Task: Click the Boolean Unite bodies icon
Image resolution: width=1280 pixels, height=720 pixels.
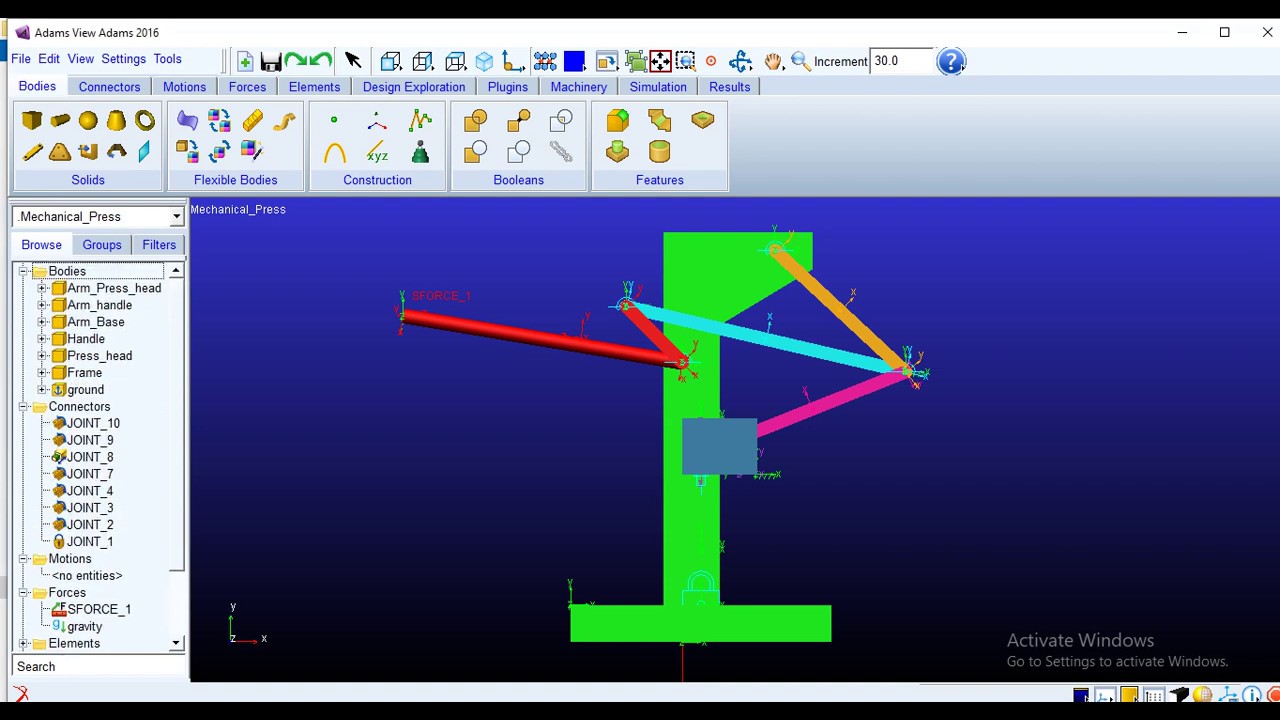Action: click(x=475, y=121)
